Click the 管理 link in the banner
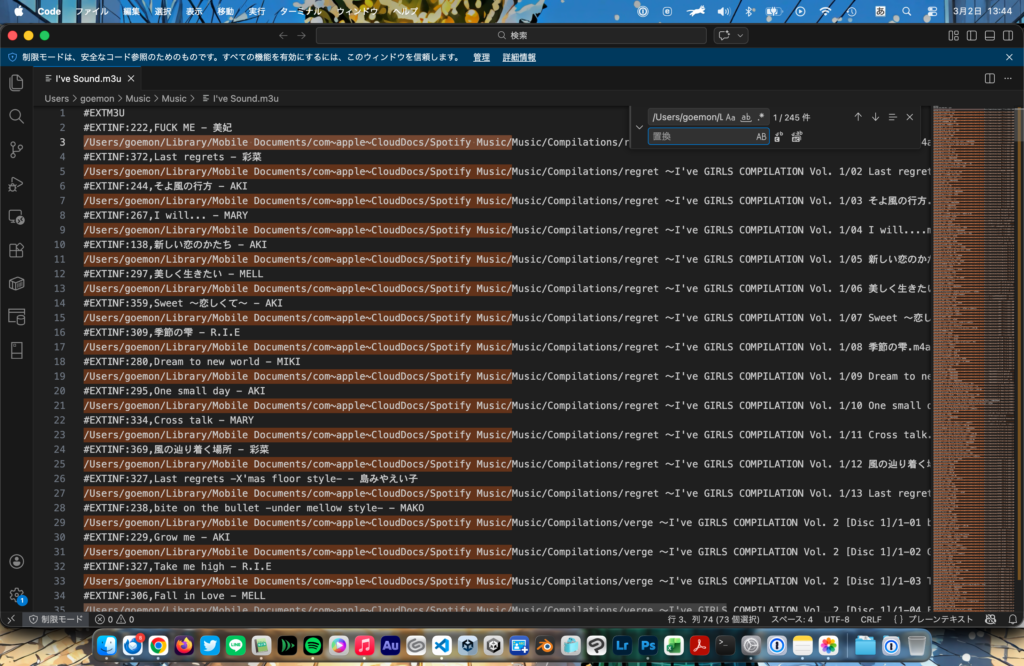This screenshot has width=1024, height=666. (x=481, y=57)
